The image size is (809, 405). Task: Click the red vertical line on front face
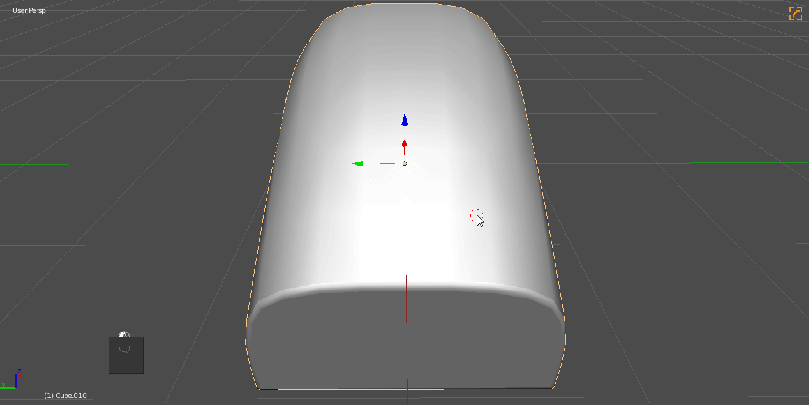point(406,300)
